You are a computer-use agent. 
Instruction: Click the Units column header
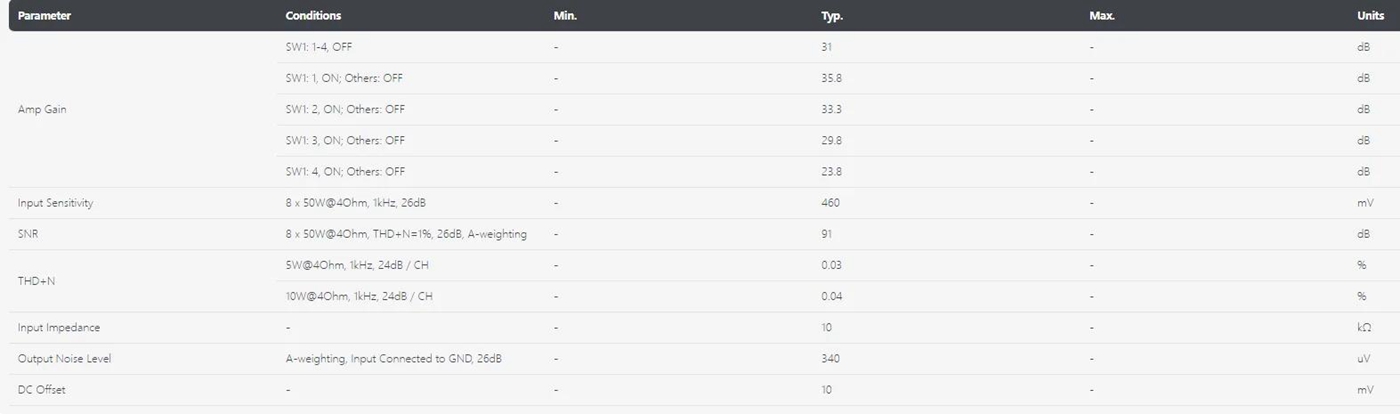coord(1370,16)
